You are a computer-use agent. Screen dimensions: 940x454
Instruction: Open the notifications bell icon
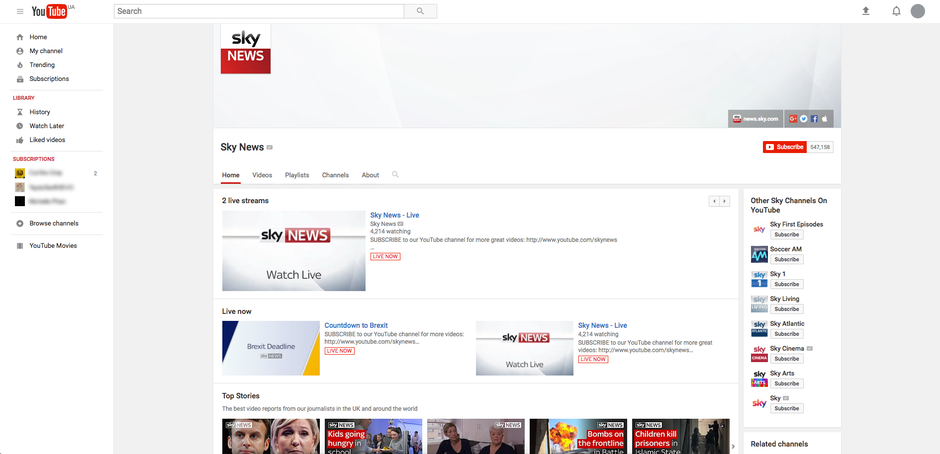click(x=896, y=11)
